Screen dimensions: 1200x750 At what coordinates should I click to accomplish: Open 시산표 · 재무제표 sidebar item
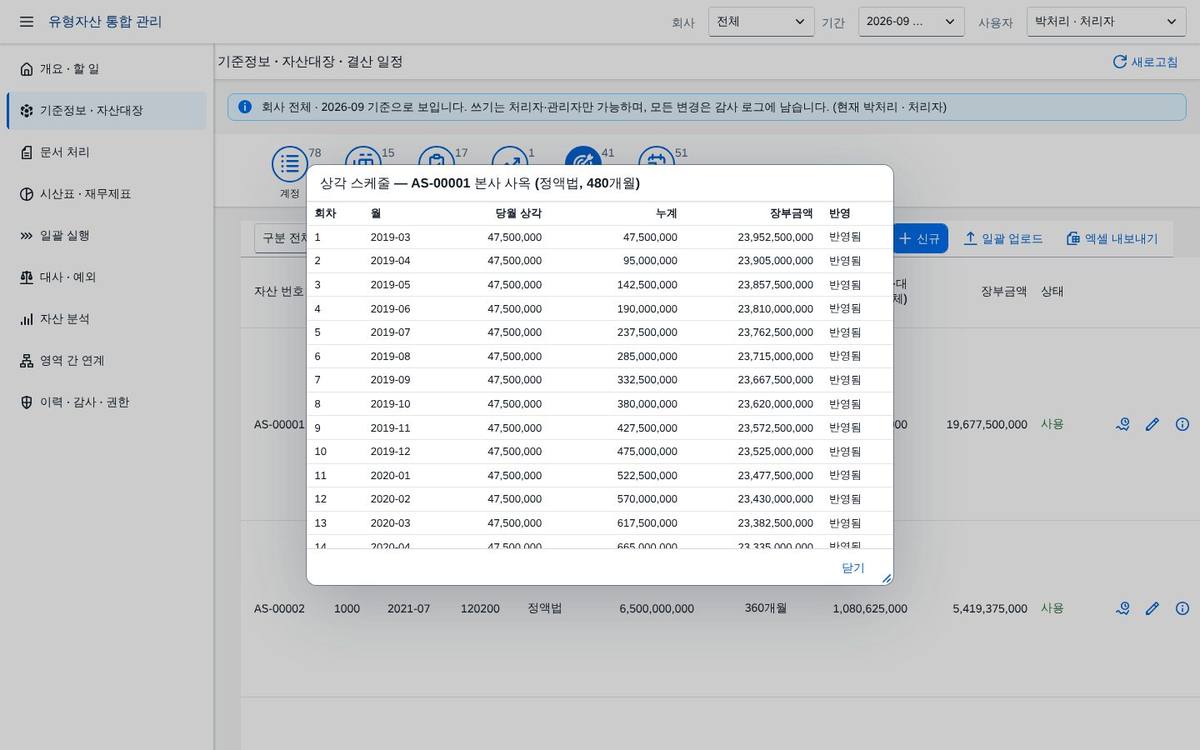click(106, 194)
